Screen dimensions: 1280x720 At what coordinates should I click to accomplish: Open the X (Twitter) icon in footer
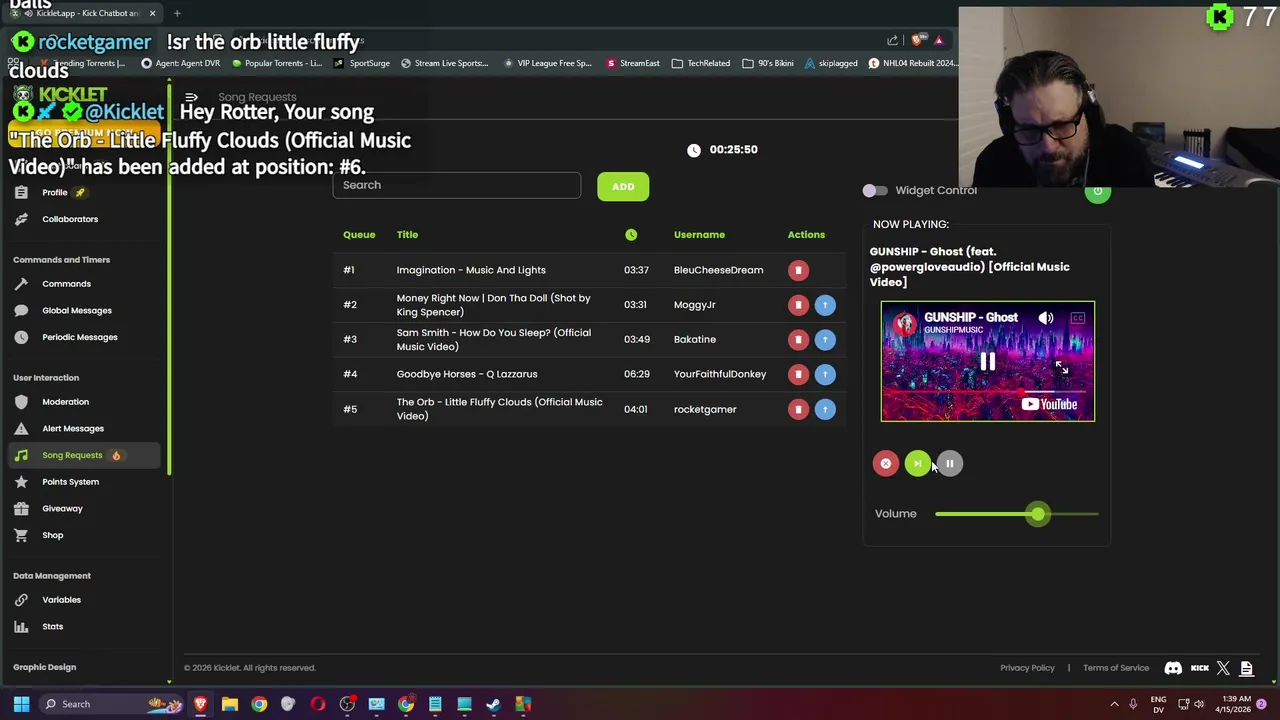pyautogui.click(x=1223, y=668)
